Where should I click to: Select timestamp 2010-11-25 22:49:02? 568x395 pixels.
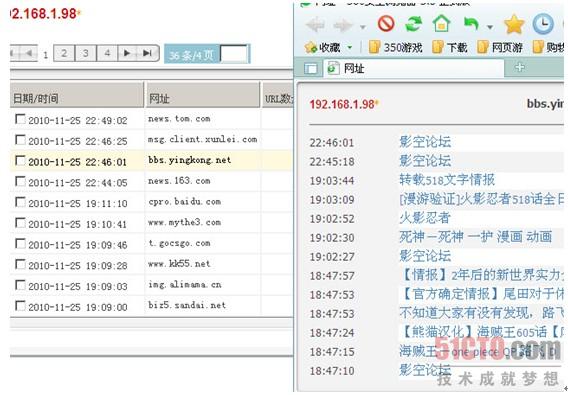[78, 120]
